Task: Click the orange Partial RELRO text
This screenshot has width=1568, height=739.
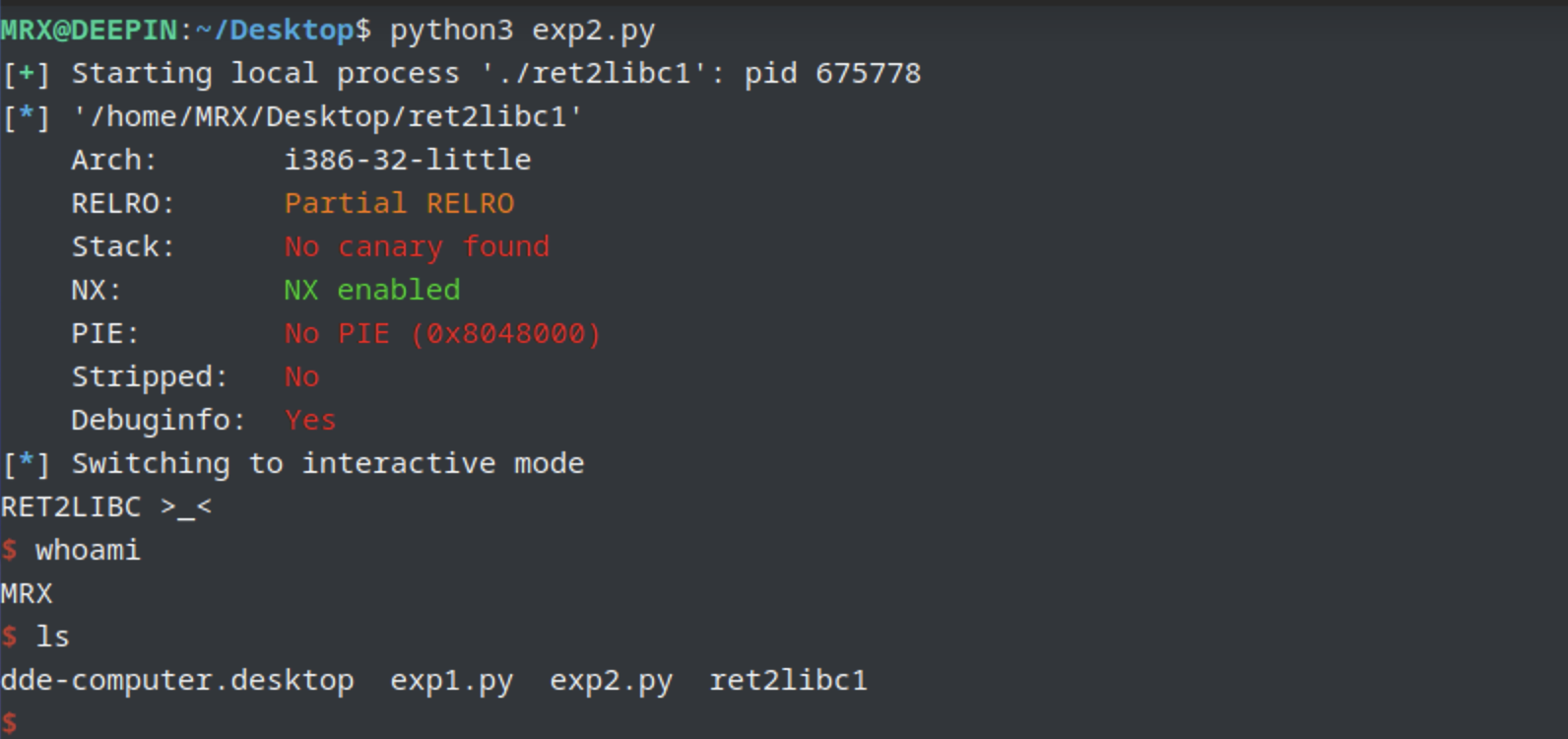Action: click(399, 203)
